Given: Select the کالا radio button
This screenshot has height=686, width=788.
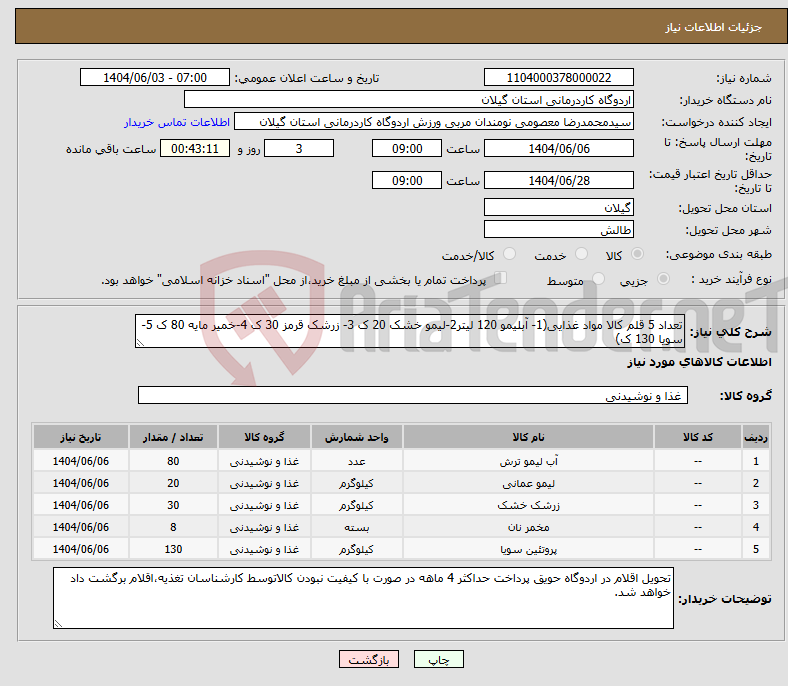Looking at the screenshot, I should click(x=639, y=255).
